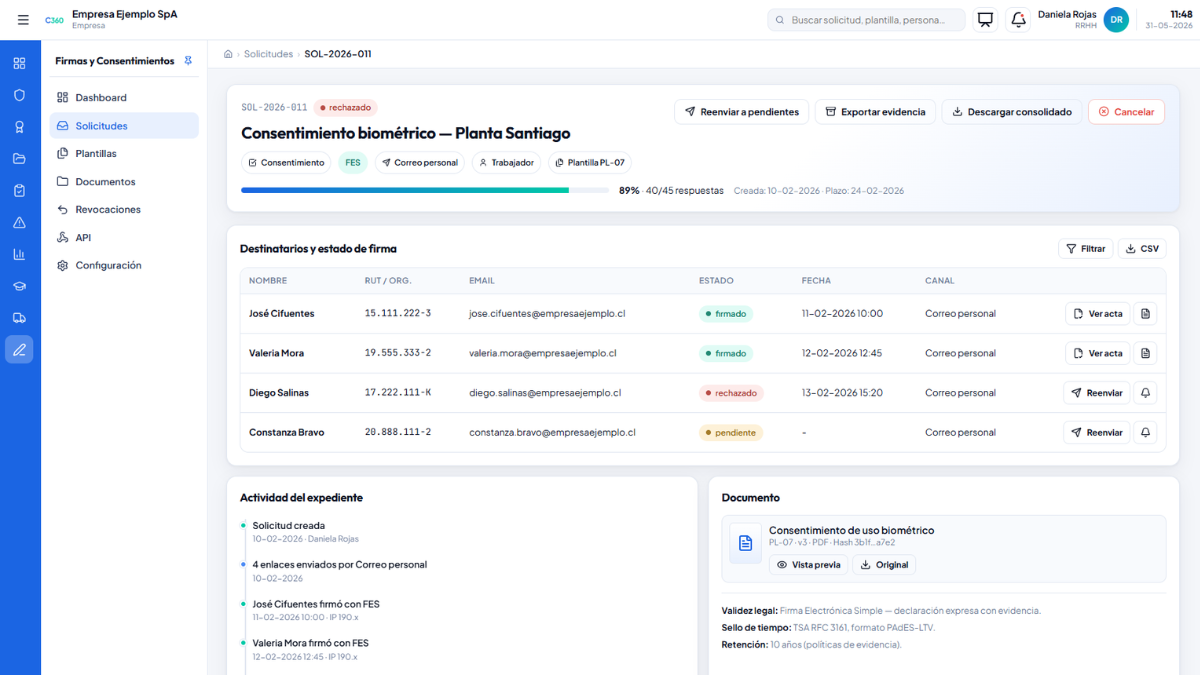Screen dimensions: 1200x675
Task: Click the red Cancelar button
Action: [x=1126, y=112]
